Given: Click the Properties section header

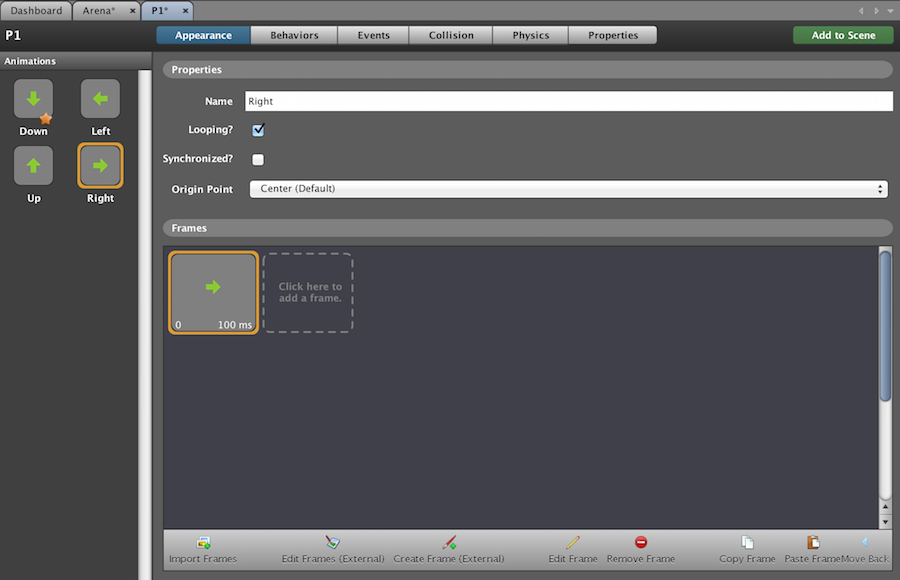Looking at the screenshot, I should click(528, 69).
